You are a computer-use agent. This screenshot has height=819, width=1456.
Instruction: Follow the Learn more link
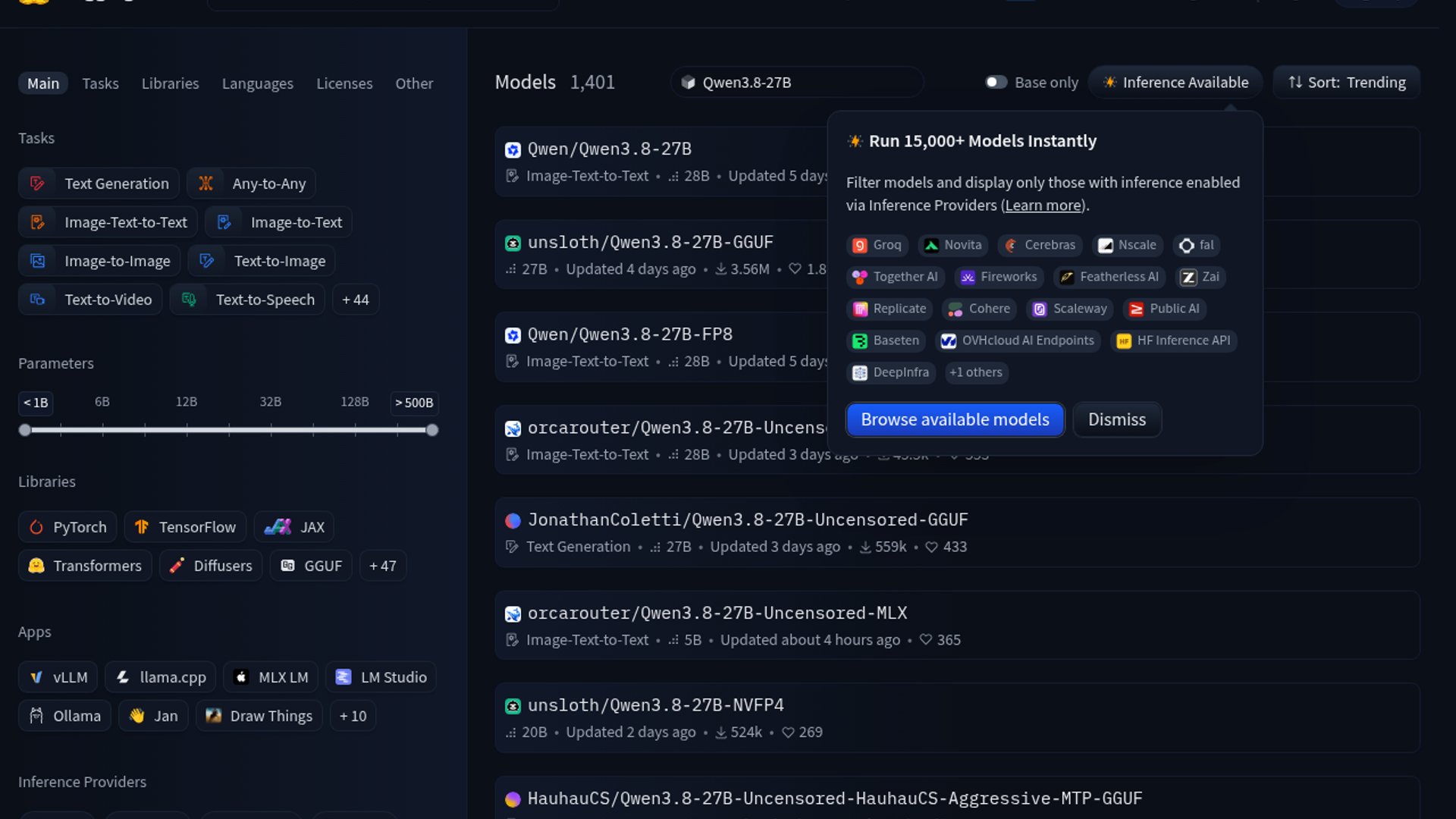pos(1043,206)
